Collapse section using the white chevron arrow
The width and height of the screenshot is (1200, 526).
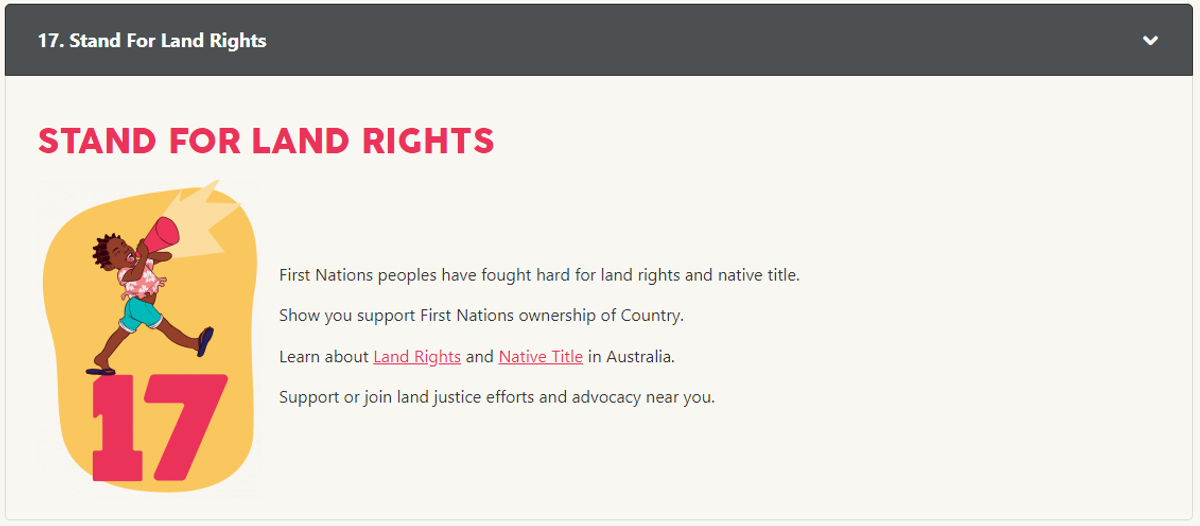pos(1151,41)
